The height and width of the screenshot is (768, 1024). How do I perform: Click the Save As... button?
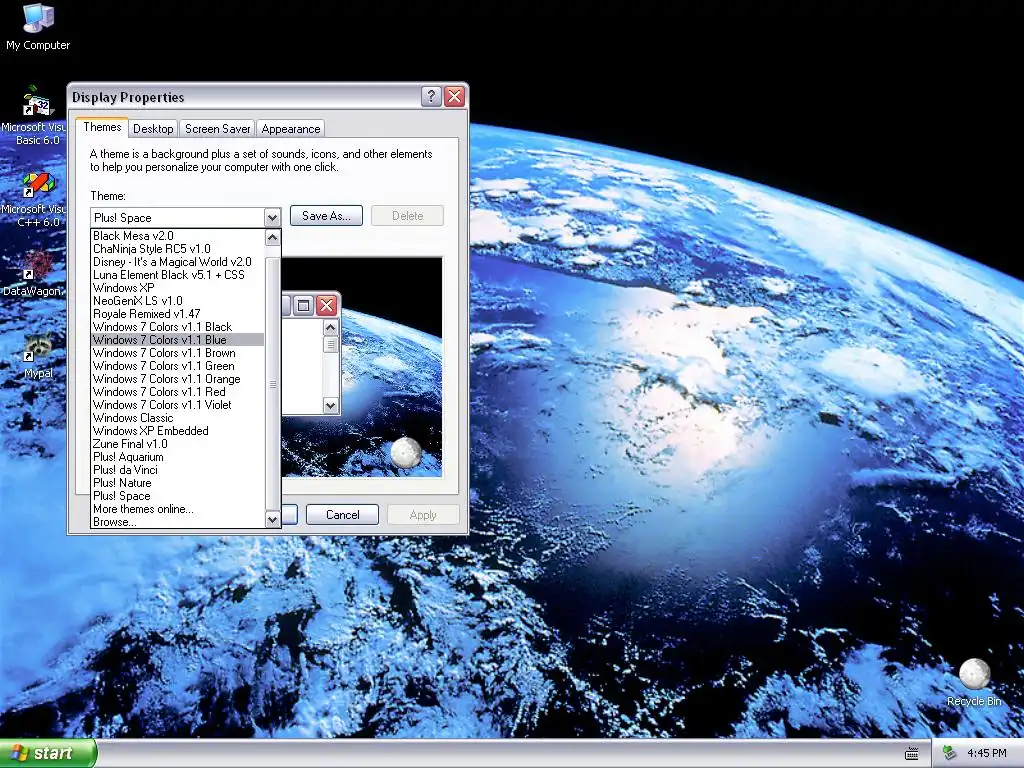326,216
